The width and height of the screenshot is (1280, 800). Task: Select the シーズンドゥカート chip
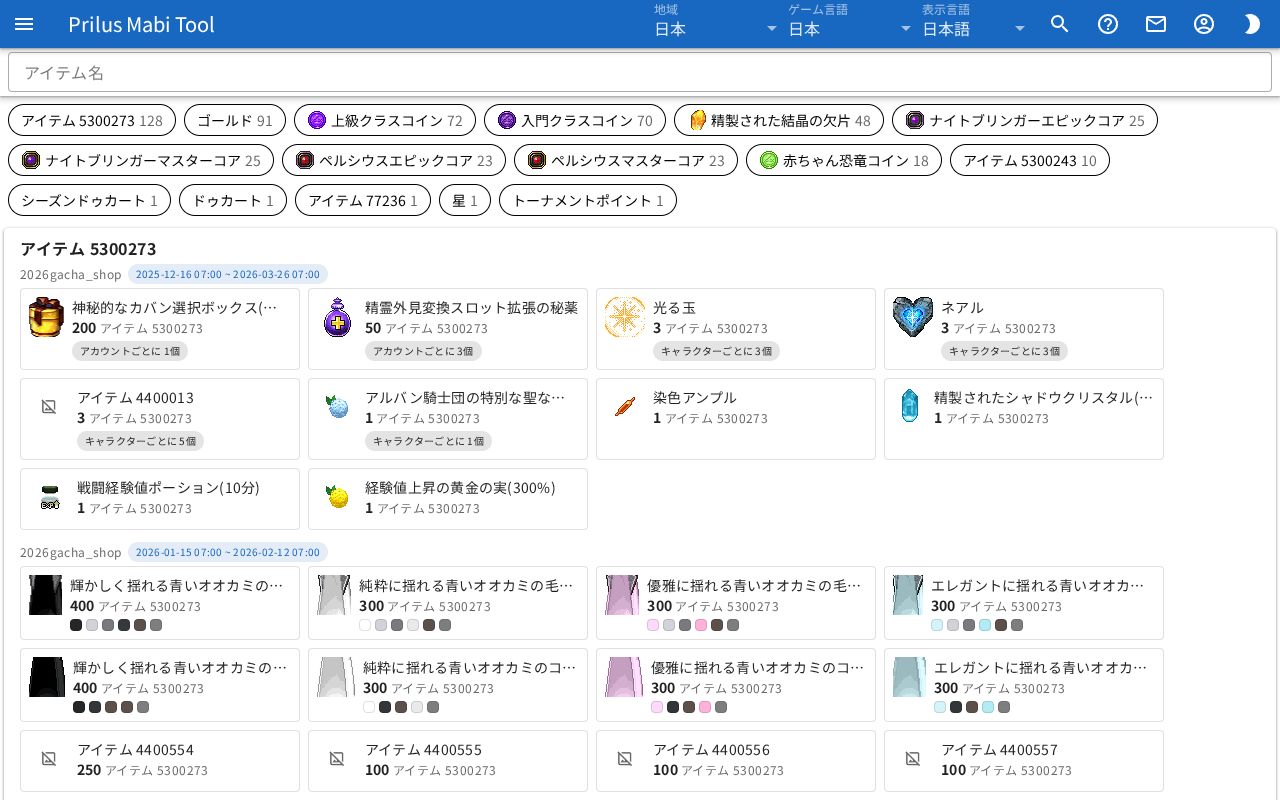point(89,200)
